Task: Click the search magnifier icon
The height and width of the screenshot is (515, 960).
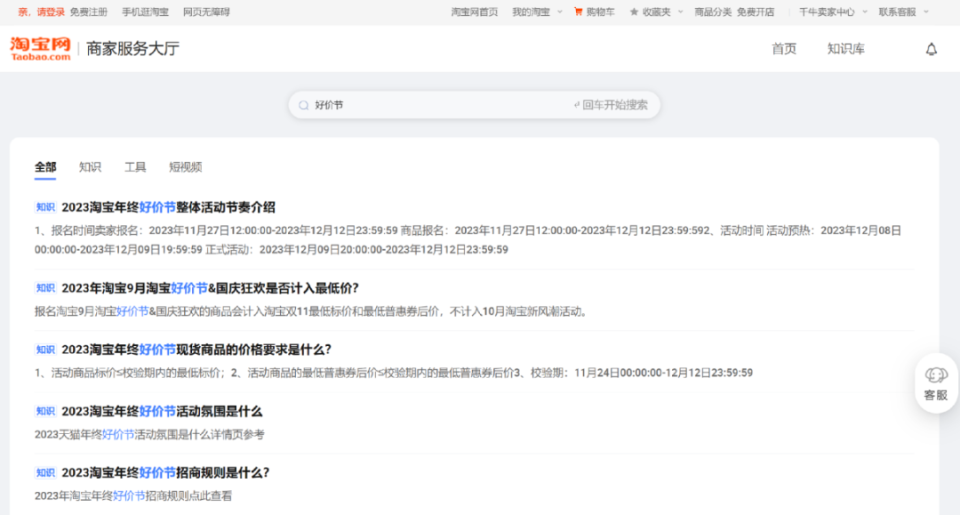Action: (x=304, y=105)
